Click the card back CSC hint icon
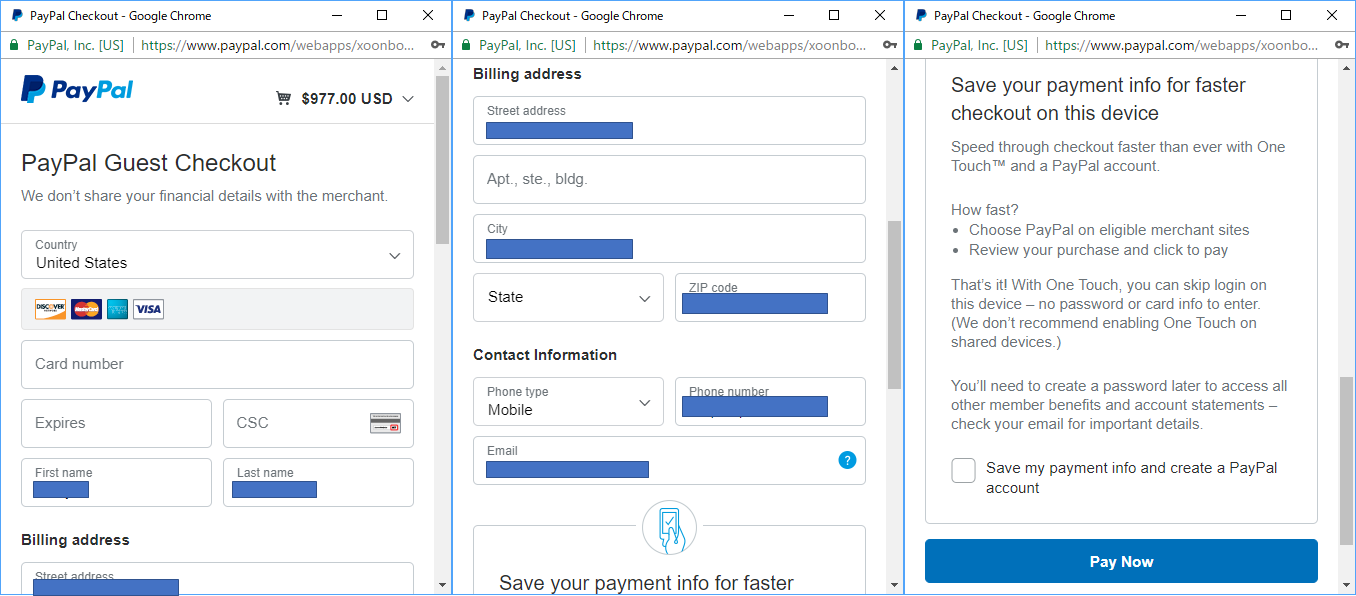The image size is (1356, 596). (x=385, y=423)
